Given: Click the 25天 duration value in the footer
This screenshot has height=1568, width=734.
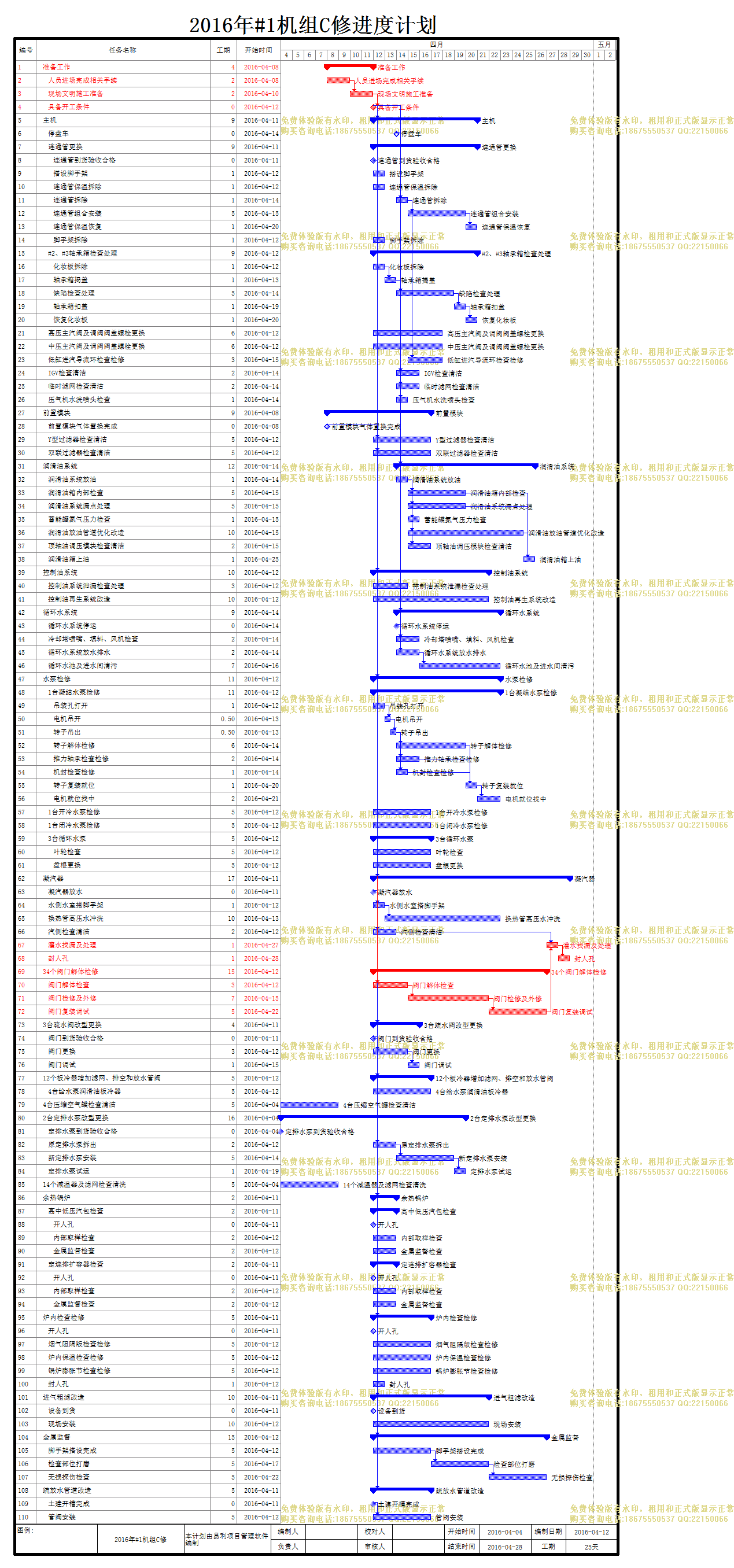Looking at the screenshot, I should (x=592, y=1547).
